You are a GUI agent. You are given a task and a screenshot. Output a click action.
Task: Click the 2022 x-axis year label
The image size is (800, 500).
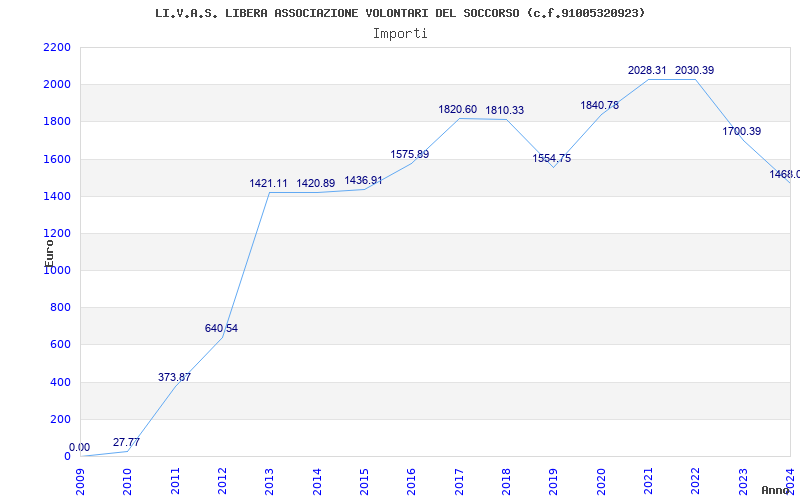pos(695,482)
